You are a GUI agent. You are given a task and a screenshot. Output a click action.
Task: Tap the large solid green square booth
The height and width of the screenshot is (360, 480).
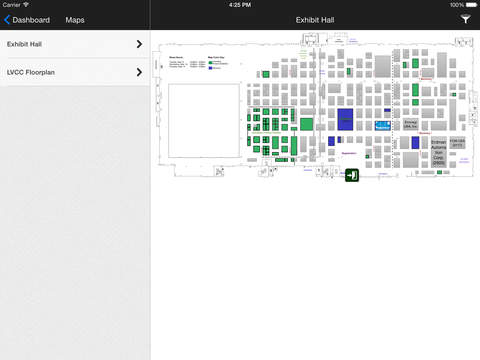point(306,124)
